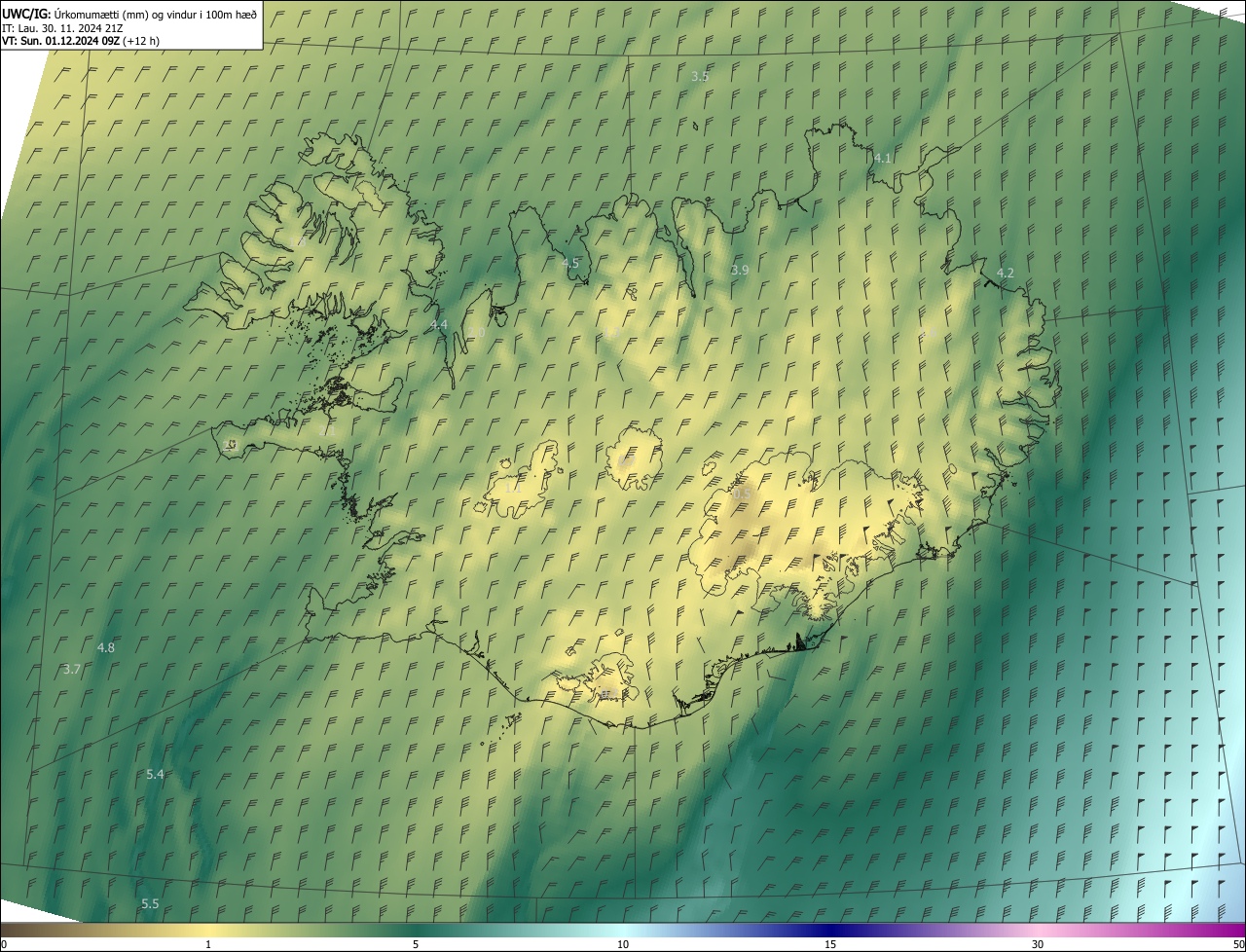This screenshot has width=1246, height=952.
Task: Click the VT: Sun. 01.12.2024 09Z (+12 h) line
Action: click(x=81, y=41)
